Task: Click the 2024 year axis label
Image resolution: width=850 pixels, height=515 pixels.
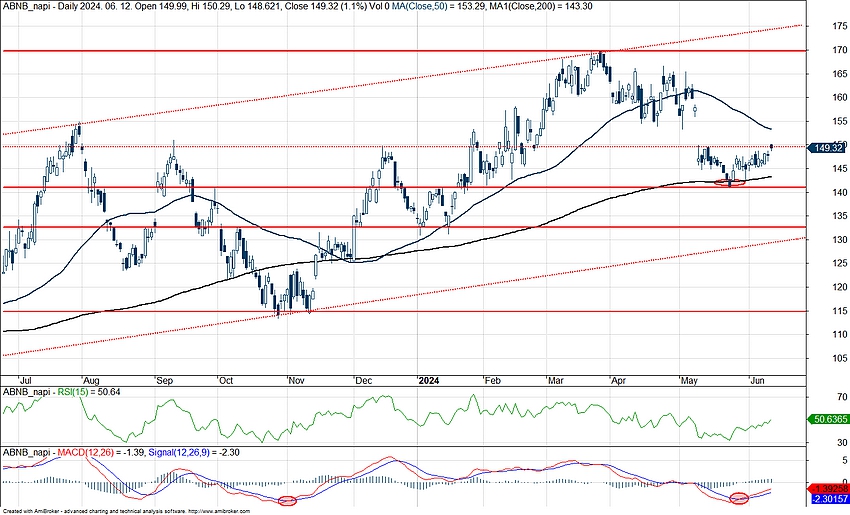Action: tap(429, 381)
